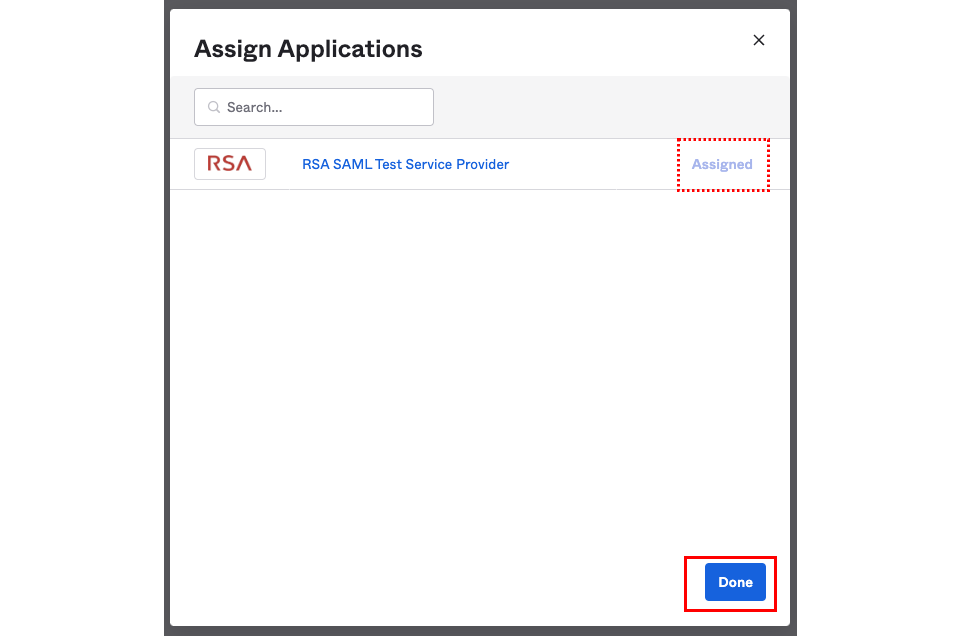Image resolution: width=960 pixels, height=636 pixels.
Task: Click the Assign Applications heading
Action: click(308, 48)
